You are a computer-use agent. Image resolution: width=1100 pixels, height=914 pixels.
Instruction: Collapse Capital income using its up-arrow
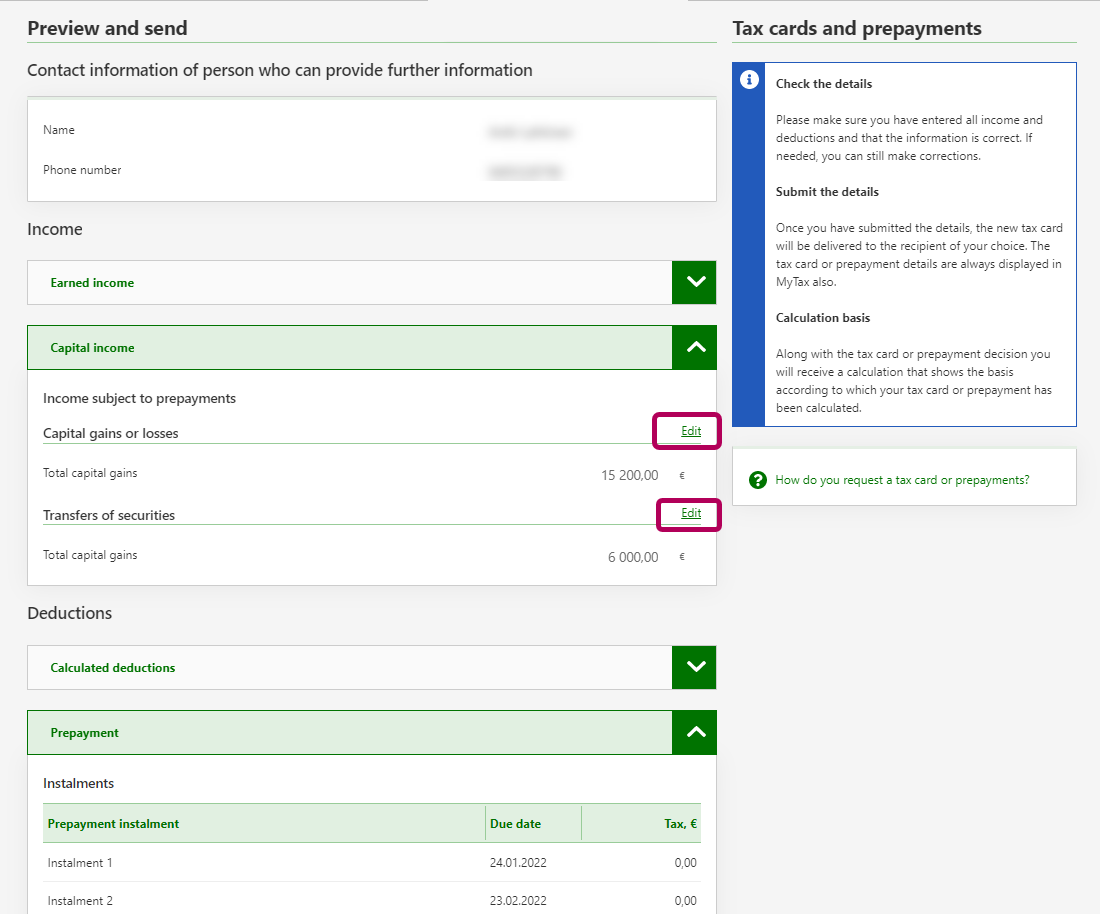click(x=694, y=348)
